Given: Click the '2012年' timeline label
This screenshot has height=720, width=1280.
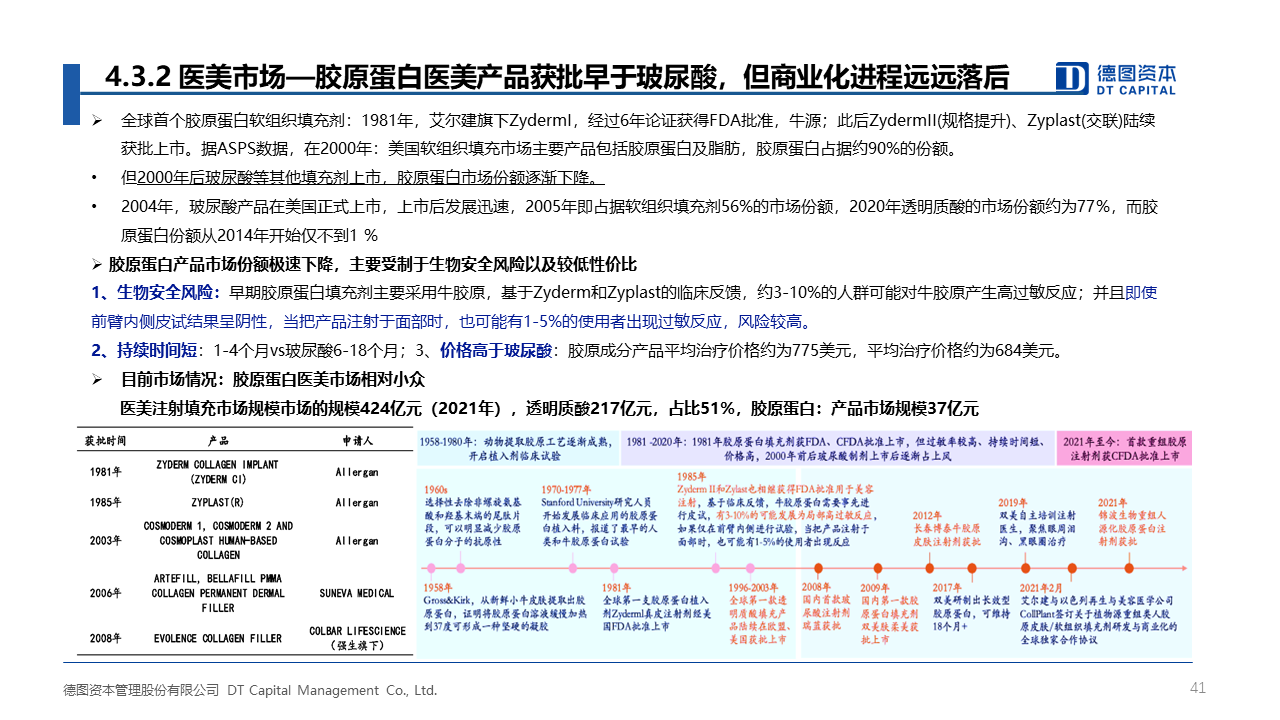Looking at the screenshot, I should coord(927,516).
